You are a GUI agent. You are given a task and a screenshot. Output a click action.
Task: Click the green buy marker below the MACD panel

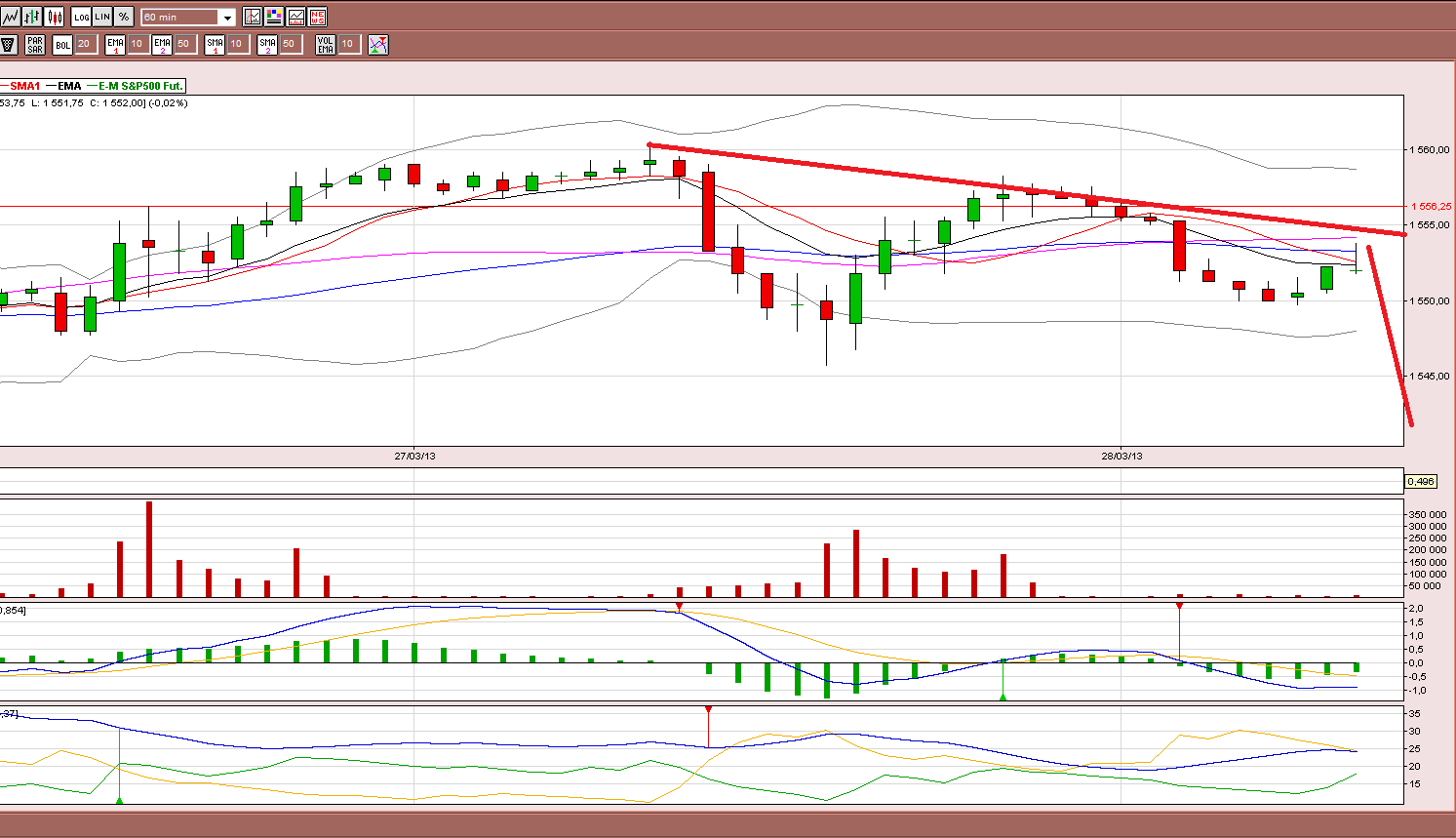tap(1003, 697)
